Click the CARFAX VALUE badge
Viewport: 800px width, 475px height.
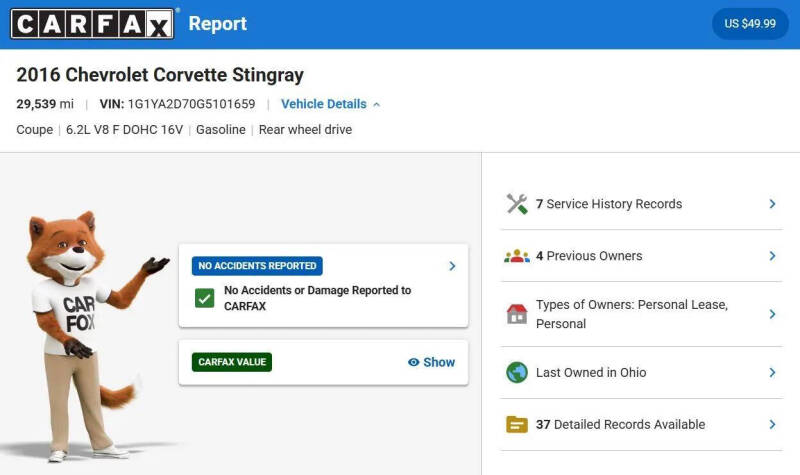tap(232, 362)
